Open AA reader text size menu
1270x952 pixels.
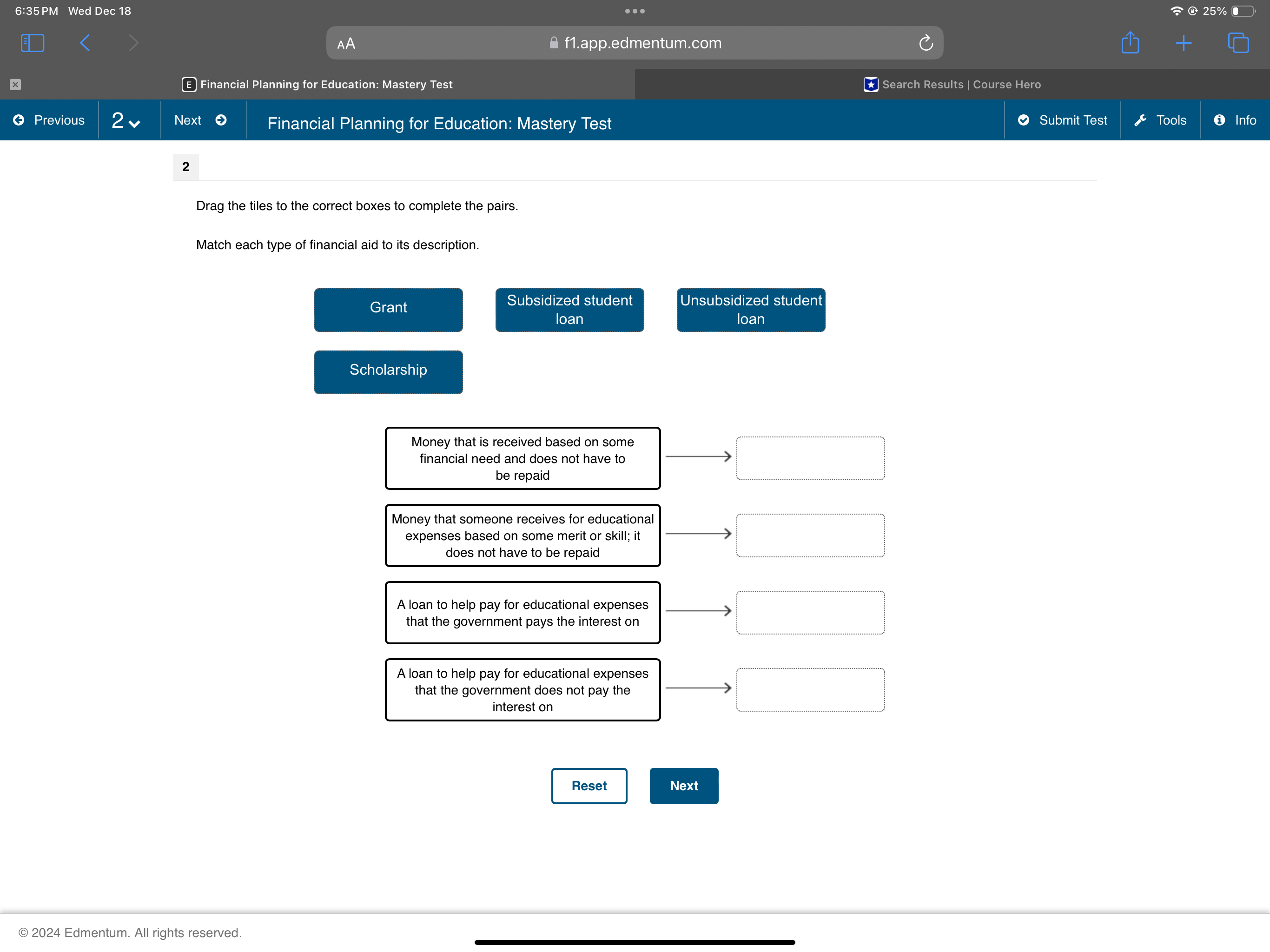[346, 44]
